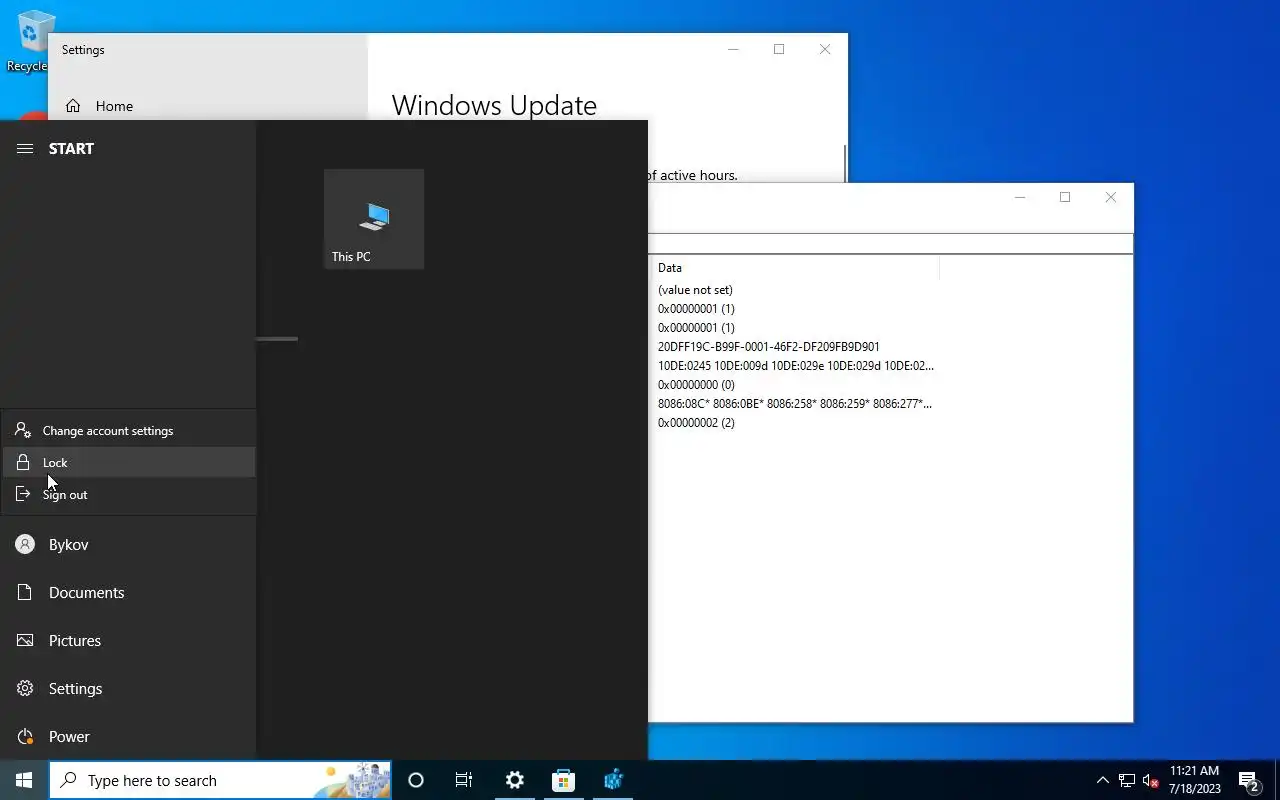Viewport: 1280px width, 800px height.
Task: Expand the START hamburger menu
Action: pos(25,148)
